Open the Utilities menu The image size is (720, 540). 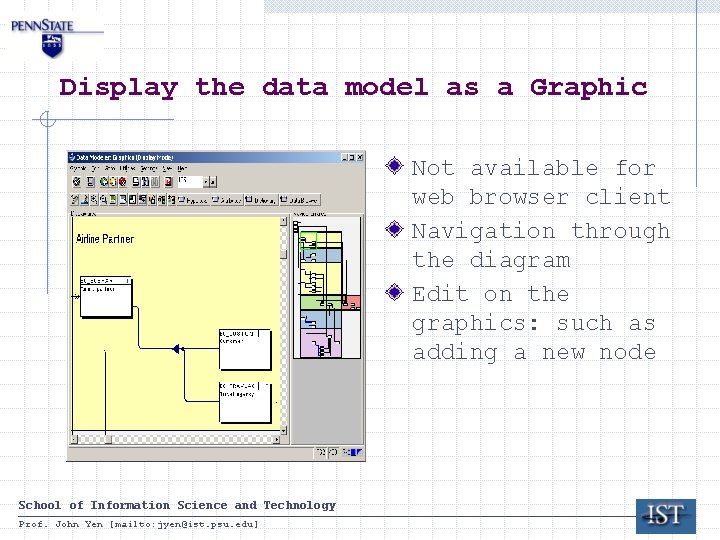click(x=128, y=169)
